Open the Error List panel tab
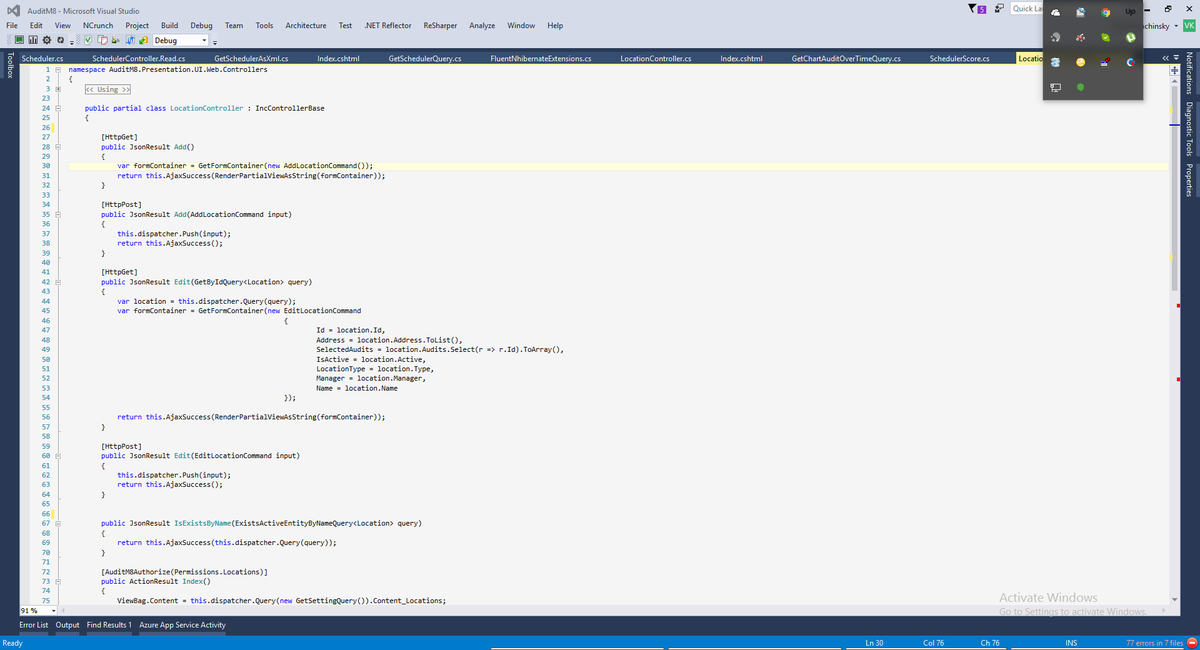Viewport: 1200px width, 650px height. click(34, 625)
